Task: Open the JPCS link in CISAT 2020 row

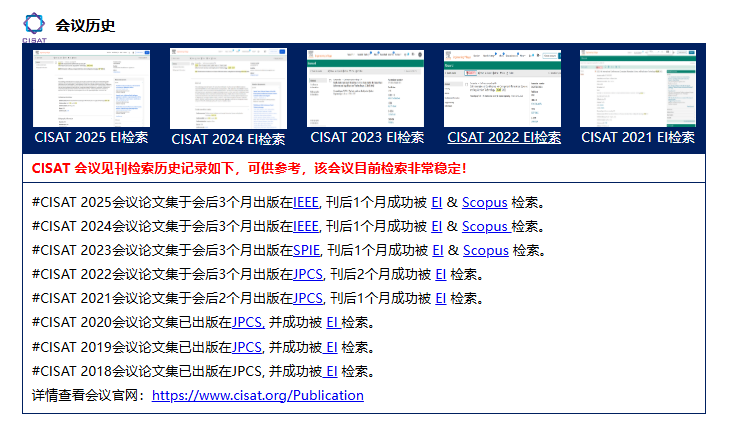Action: 248,323
